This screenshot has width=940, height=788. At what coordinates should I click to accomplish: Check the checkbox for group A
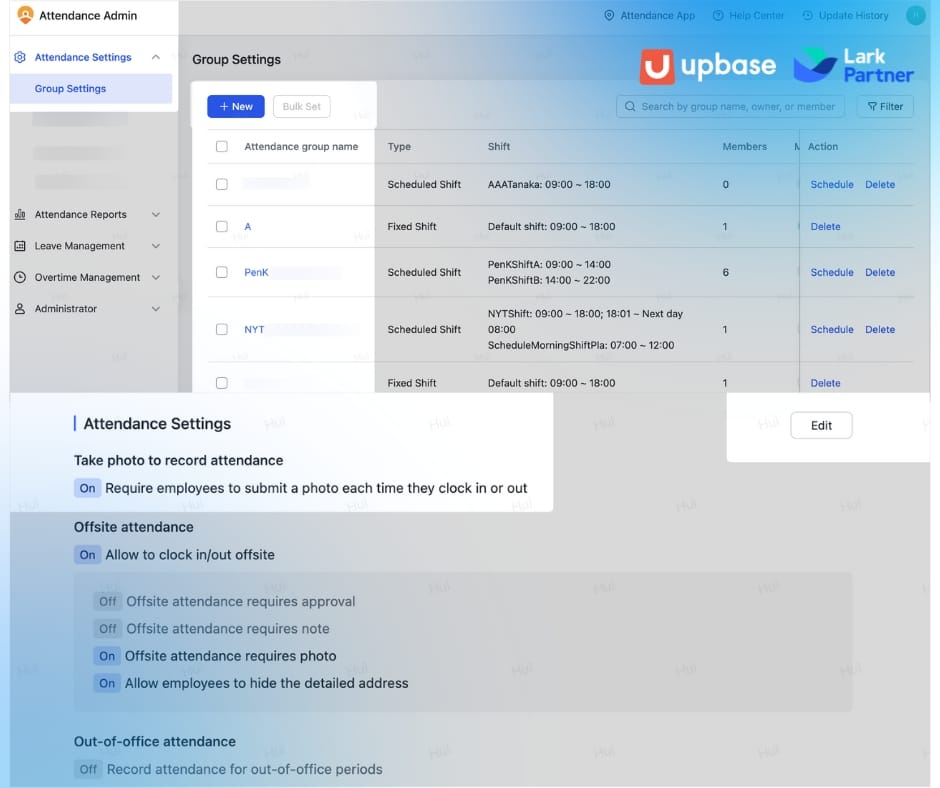[222, 226]
